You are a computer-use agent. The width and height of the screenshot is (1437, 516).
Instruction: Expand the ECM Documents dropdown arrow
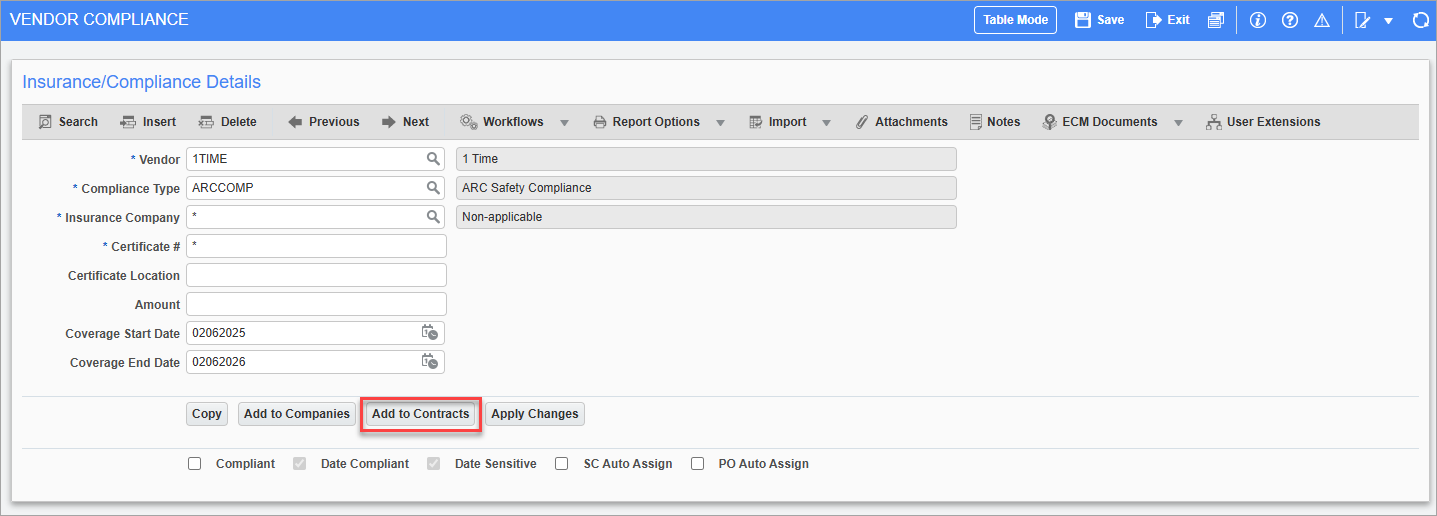click(1178, 123)
